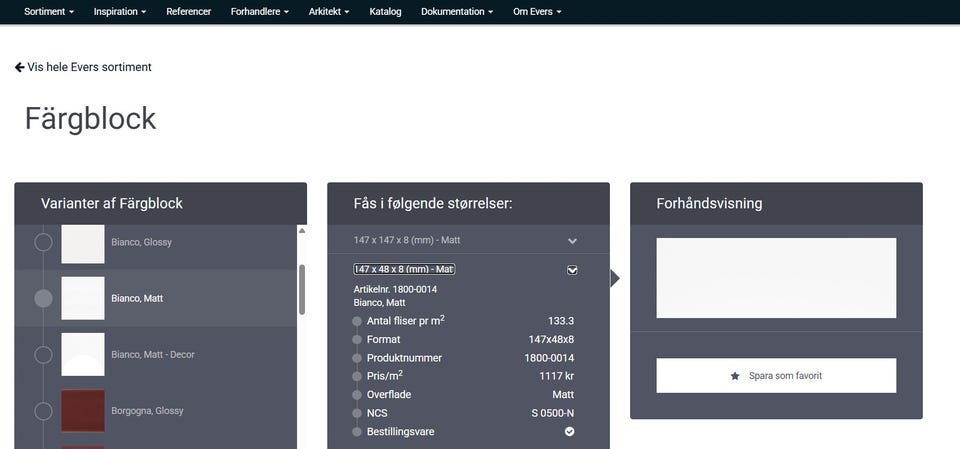This screenshot has height=449, width=960.
Task: Click the Färgblock page heading
Action: point(91,119)
